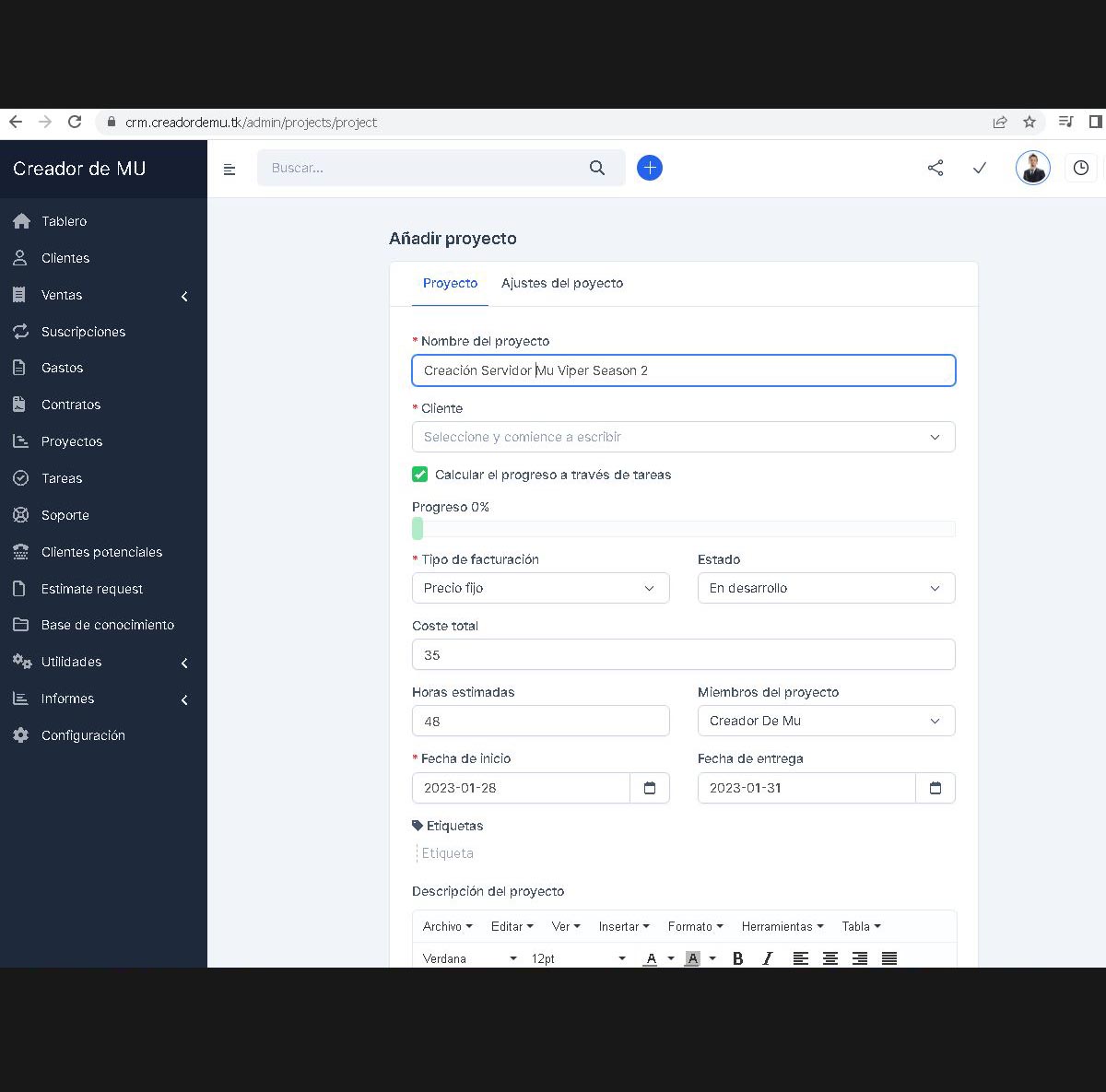The image size is (1106, 1092).
Task: Switch to Ajustes del poyecto tab
Action: coord(562,283)
